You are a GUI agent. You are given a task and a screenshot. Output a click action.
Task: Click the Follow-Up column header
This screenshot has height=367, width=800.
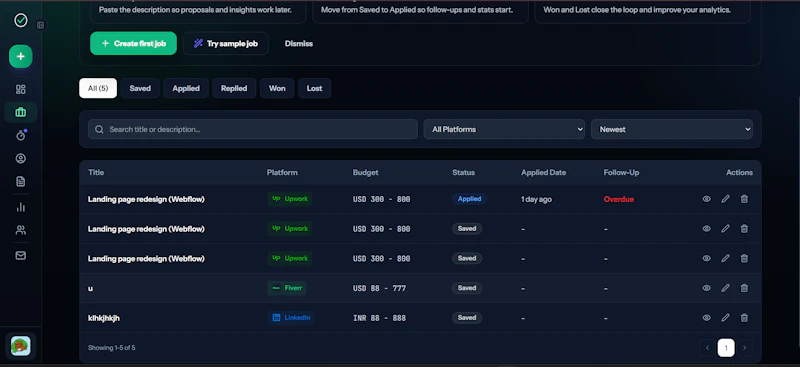click(x=621, y=173)
